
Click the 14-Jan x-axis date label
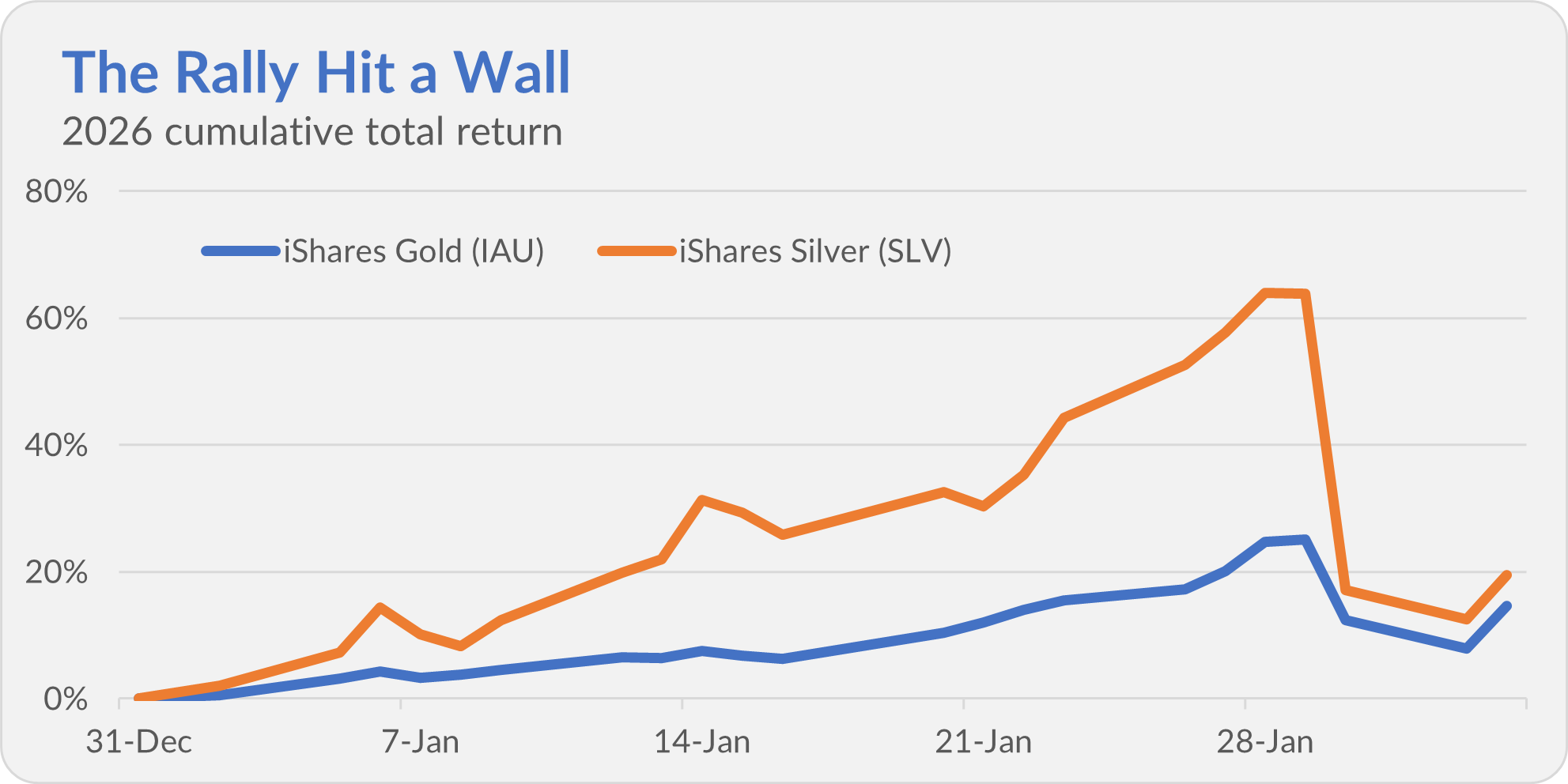click(701, 742)
